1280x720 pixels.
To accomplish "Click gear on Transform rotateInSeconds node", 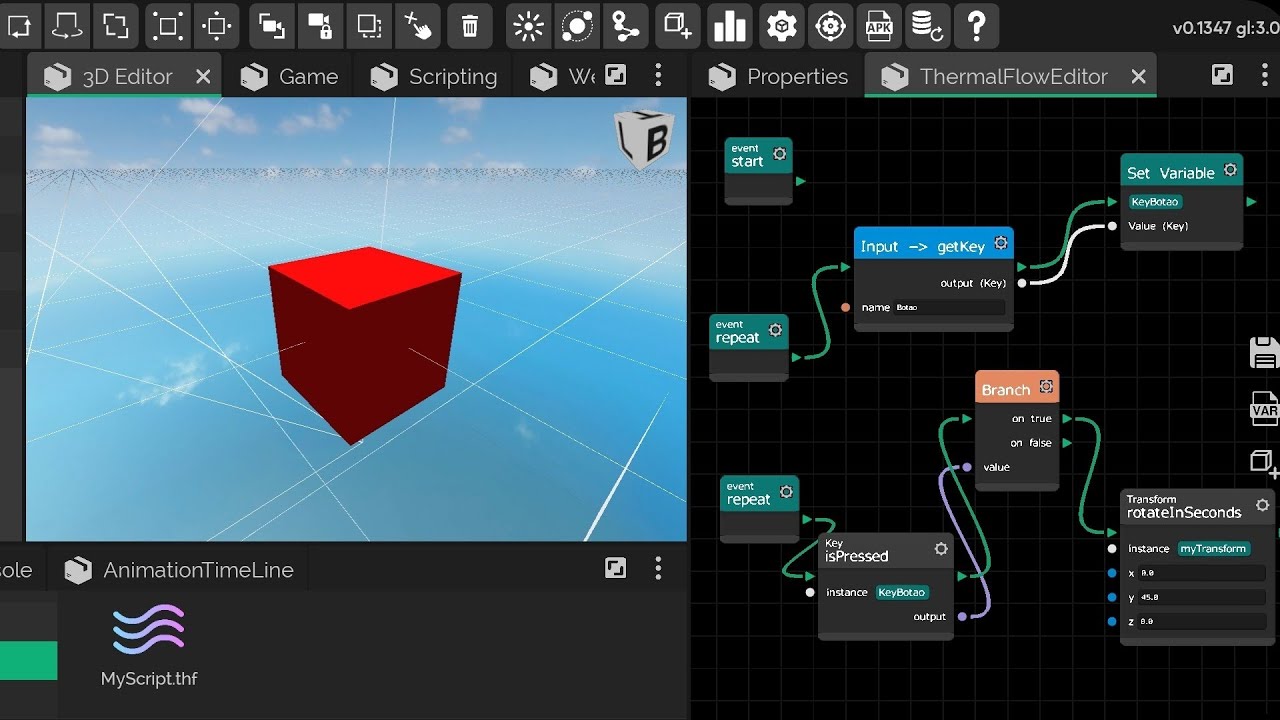I will coord(1262,505).
